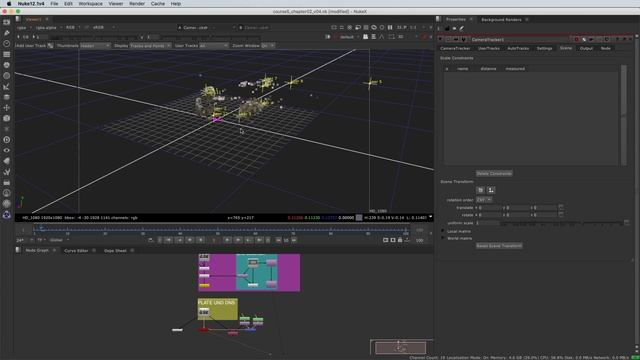The image size is (640, 360).
Task: Switch to the UserTracks tab
Action: coord(489,49)
